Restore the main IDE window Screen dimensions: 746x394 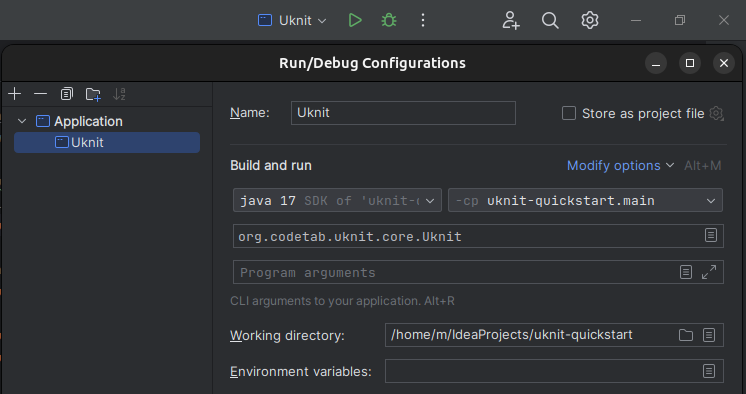click(680, 20)
